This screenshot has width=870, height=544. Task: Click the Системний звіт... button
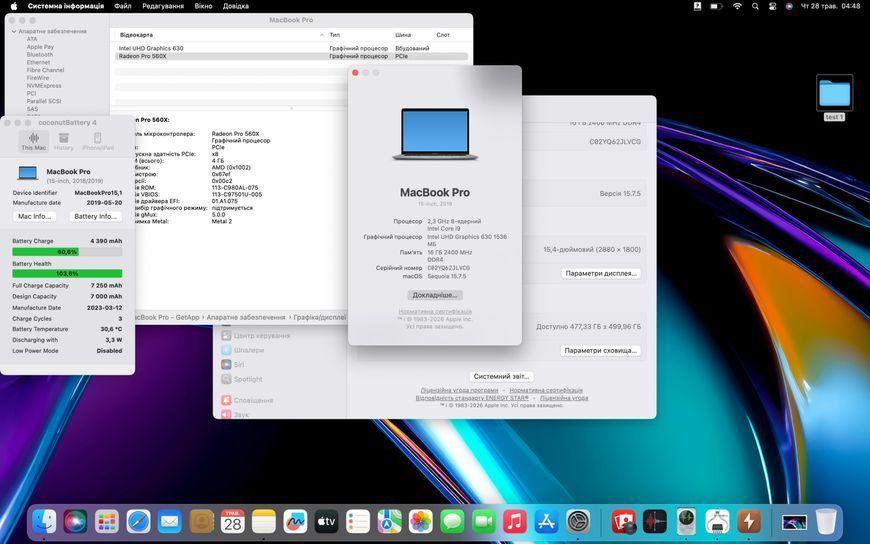click(x=501, y=376)
